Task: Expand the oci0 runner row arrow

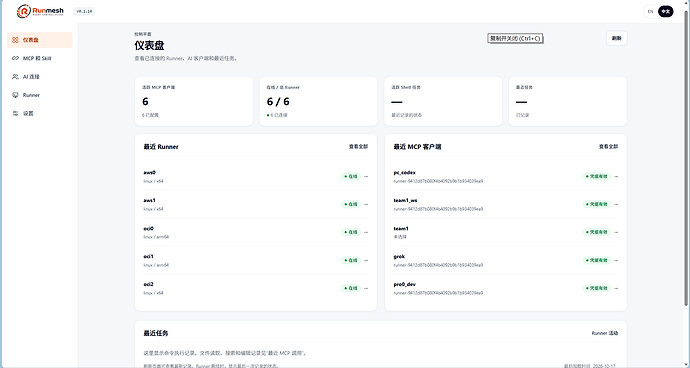Action: [x=366, y=232]
